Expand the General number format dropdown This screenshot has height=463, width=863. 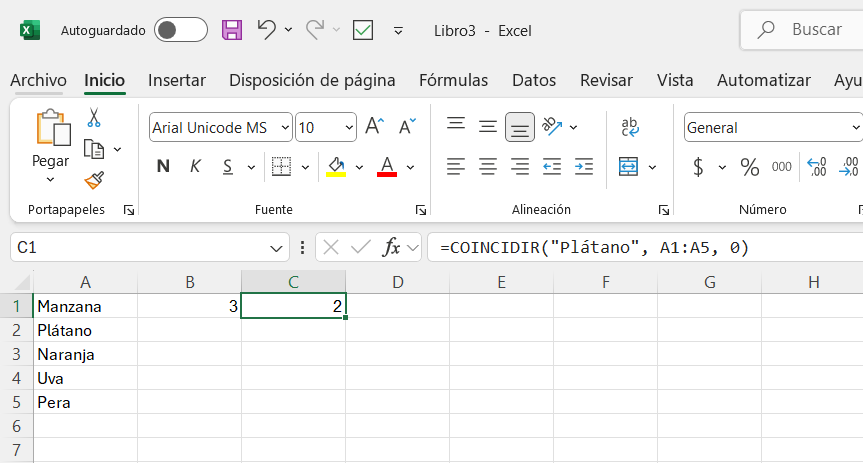855,128
